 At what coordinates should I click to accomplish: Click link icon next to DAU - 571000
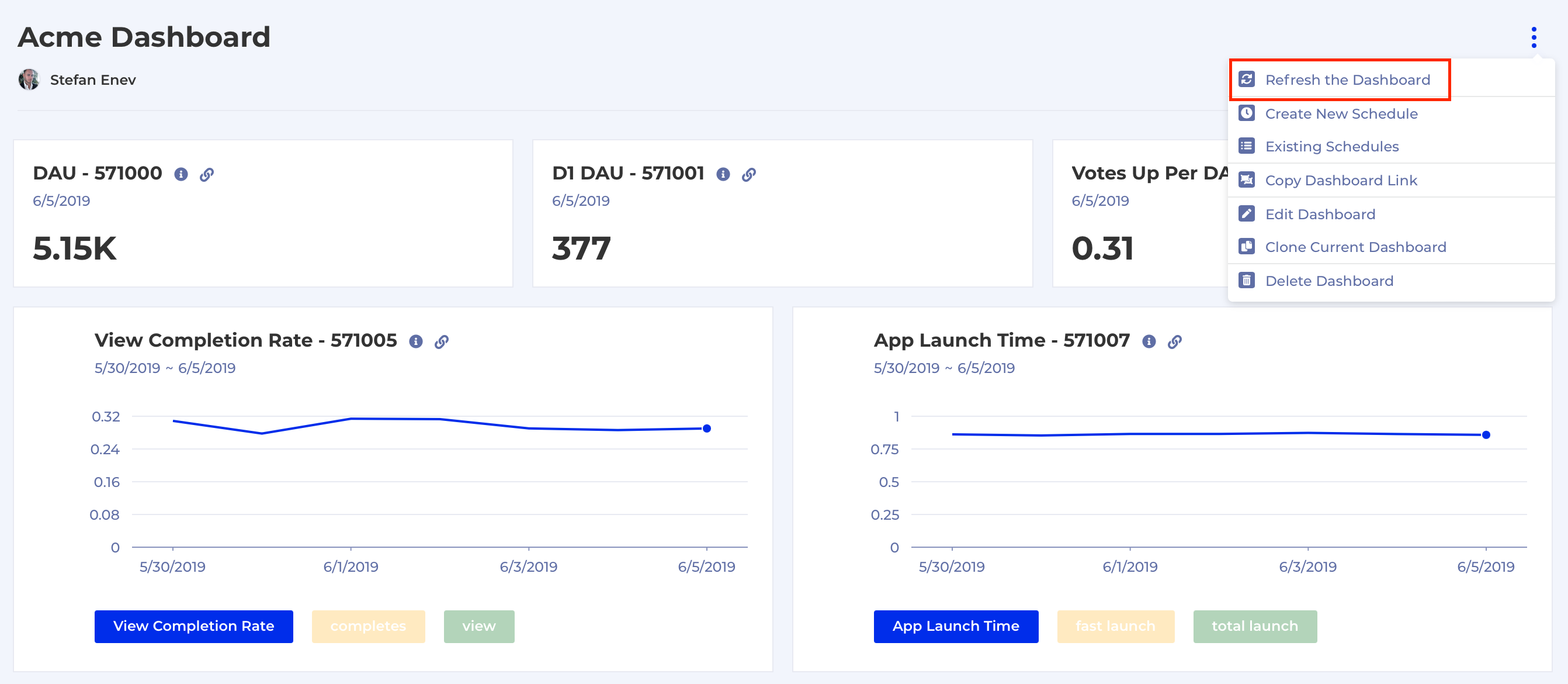[x=207, y=174]
